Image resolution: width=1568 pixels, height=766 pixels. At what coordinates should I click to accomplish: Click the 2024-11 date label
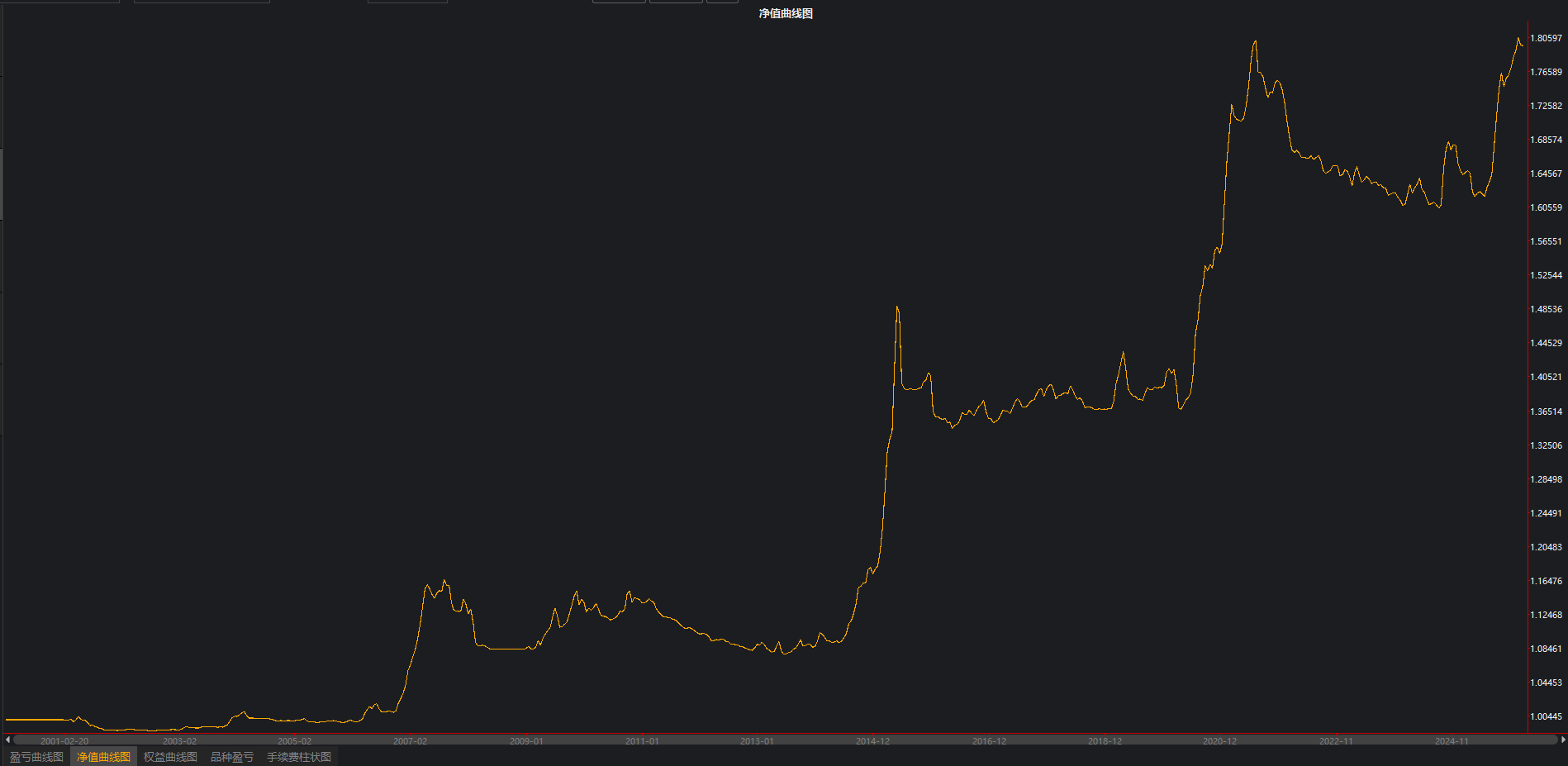pos(1452,741)
